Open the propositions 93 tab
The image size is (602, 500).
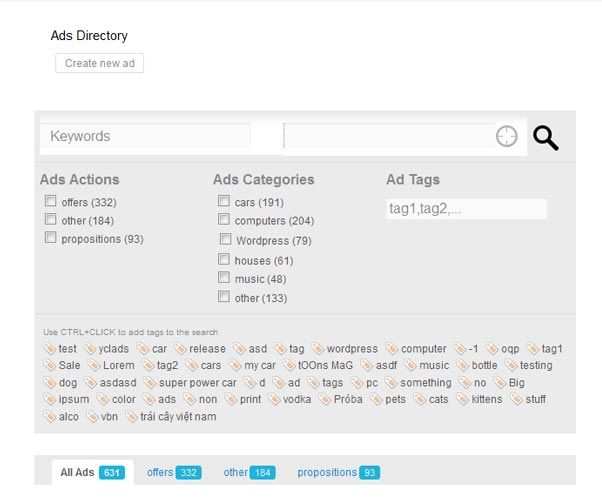click(x=339, y=472)
